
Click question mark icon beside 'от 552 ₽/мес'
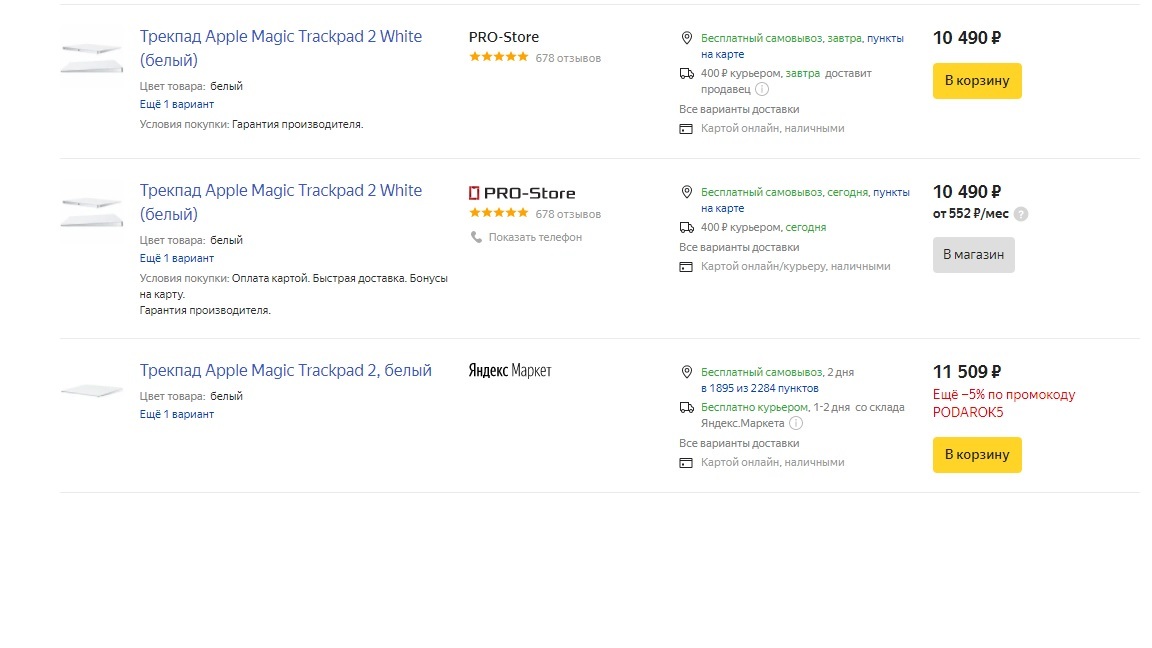[x=1020, y=214]
